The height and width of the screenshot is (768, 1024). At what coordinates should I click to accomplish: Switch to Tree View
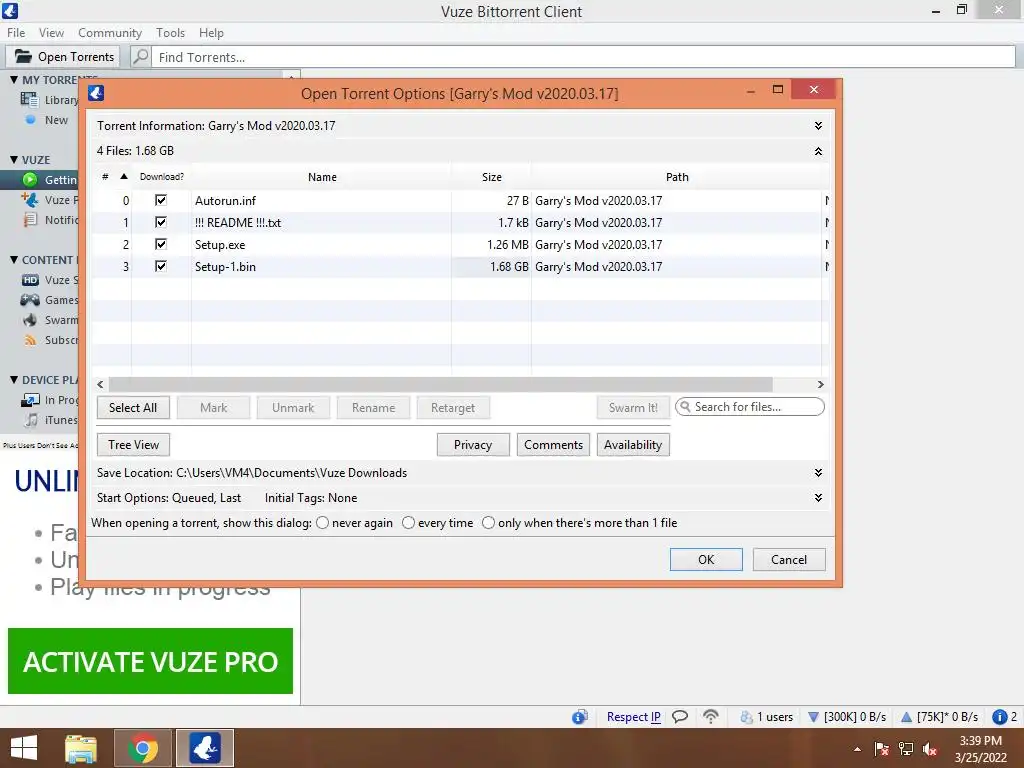[x=133, y=445]
